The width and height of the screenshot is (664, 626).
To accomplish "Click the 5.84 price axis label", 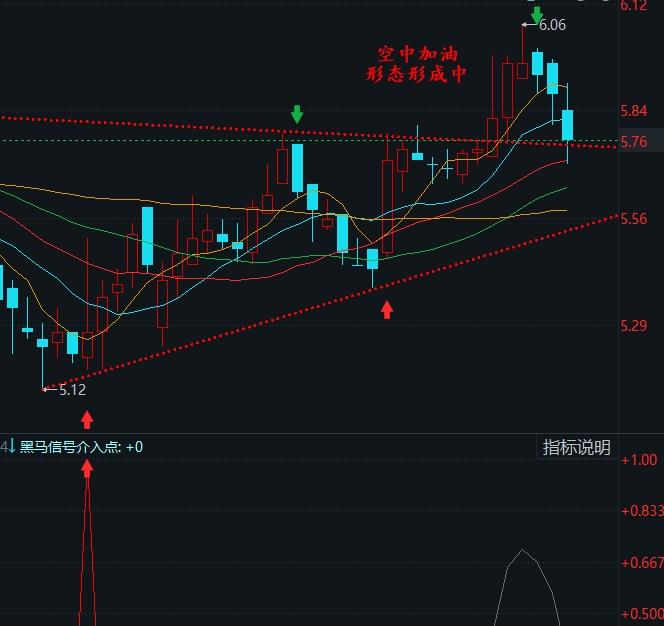I will click(634, 111).
